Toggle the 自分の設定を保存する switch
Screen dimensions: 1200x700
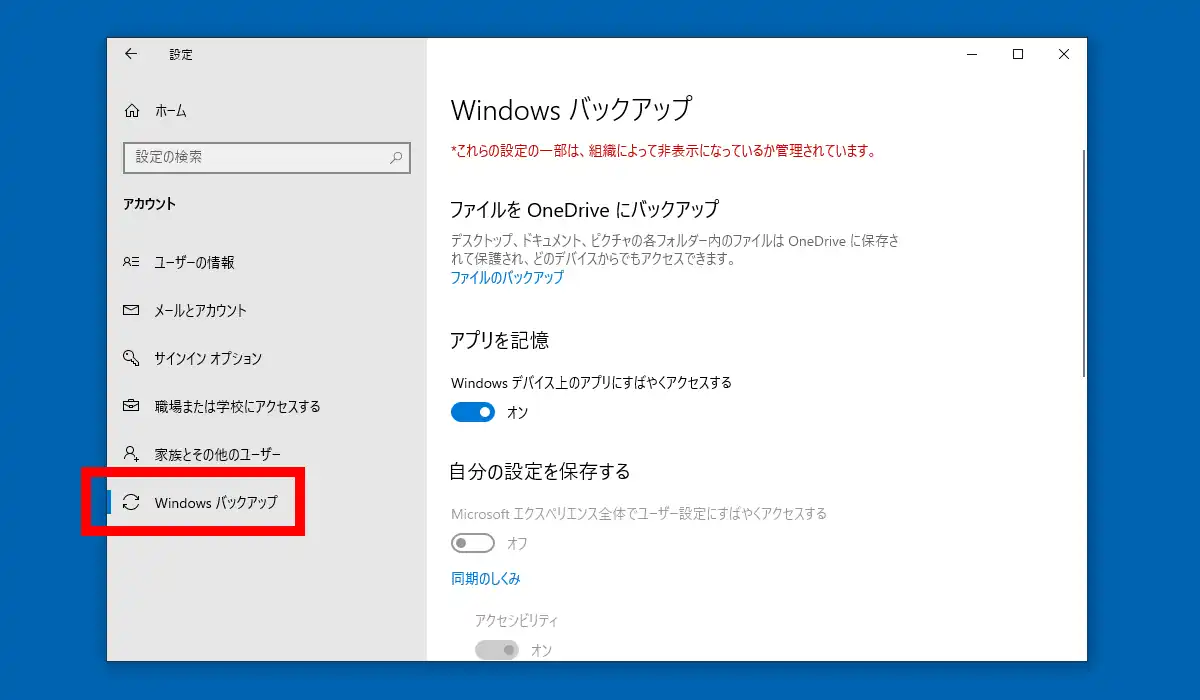[x=473, y=543]
